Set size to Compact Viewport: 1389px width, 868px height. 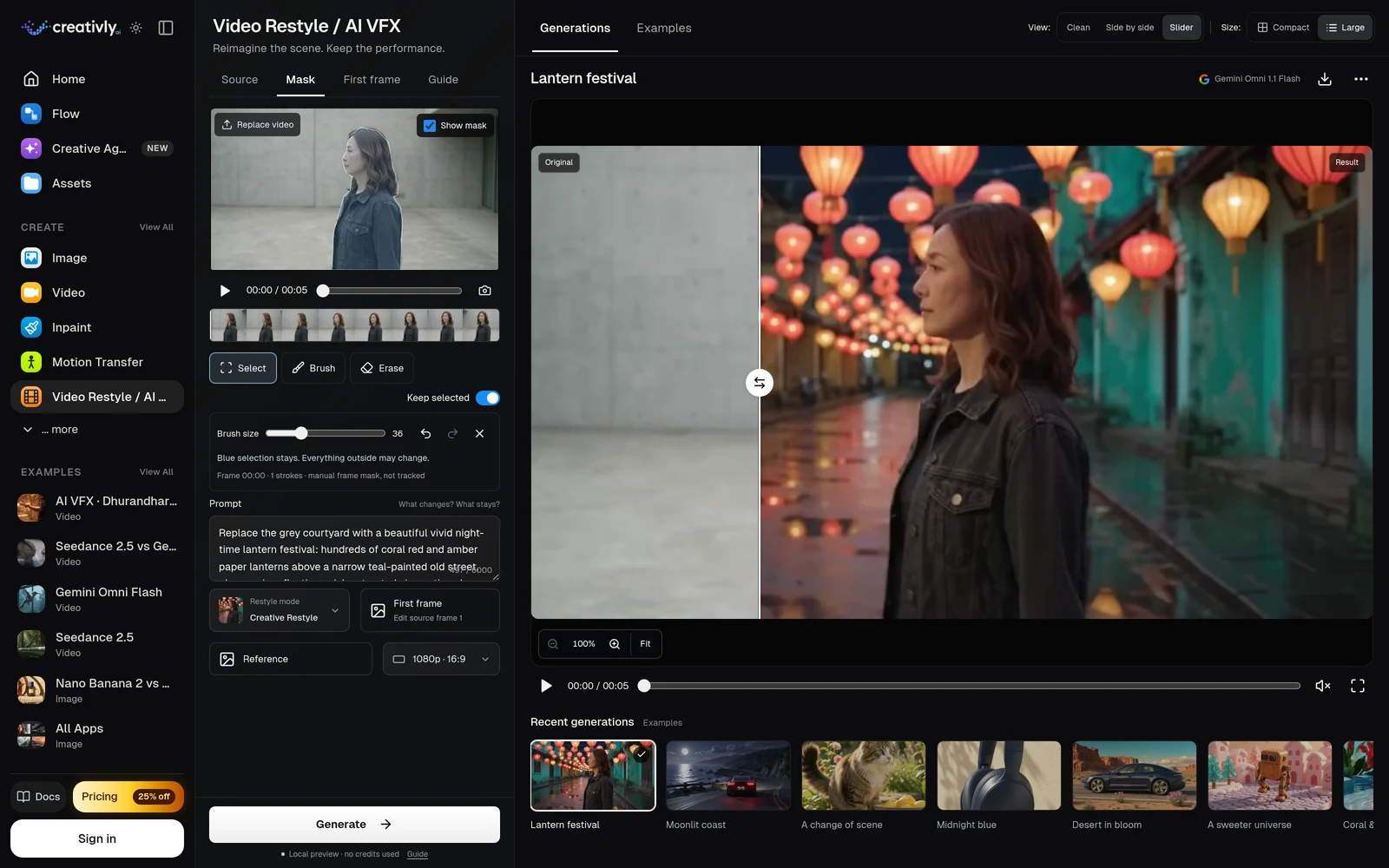point(1283,28)
